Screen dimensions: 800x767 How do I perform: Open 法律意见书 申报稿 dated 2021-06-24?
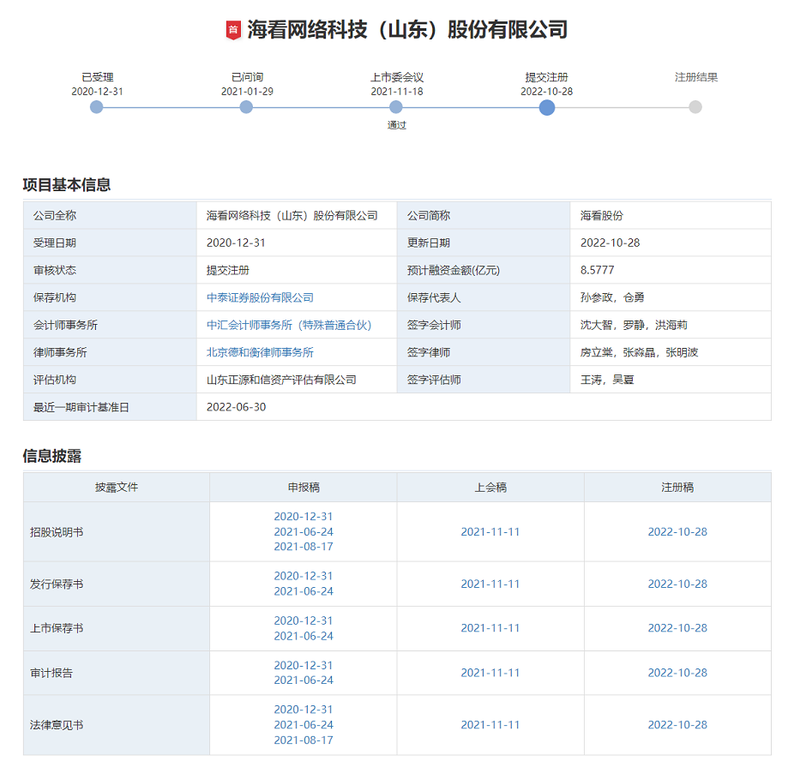[304, 725]
